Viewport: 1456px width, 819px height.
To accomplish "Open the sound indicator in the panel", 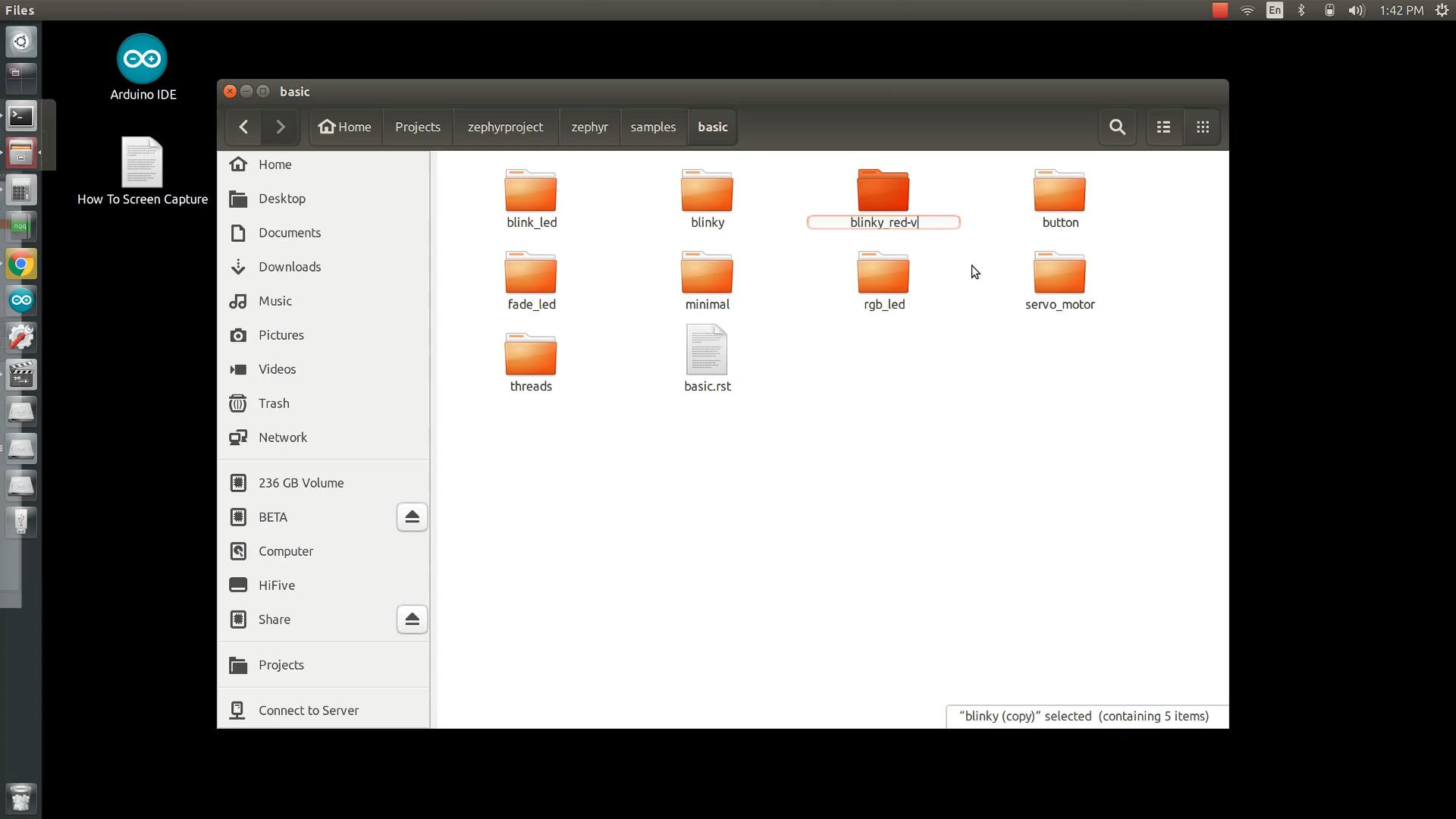I will [1356, 10].
